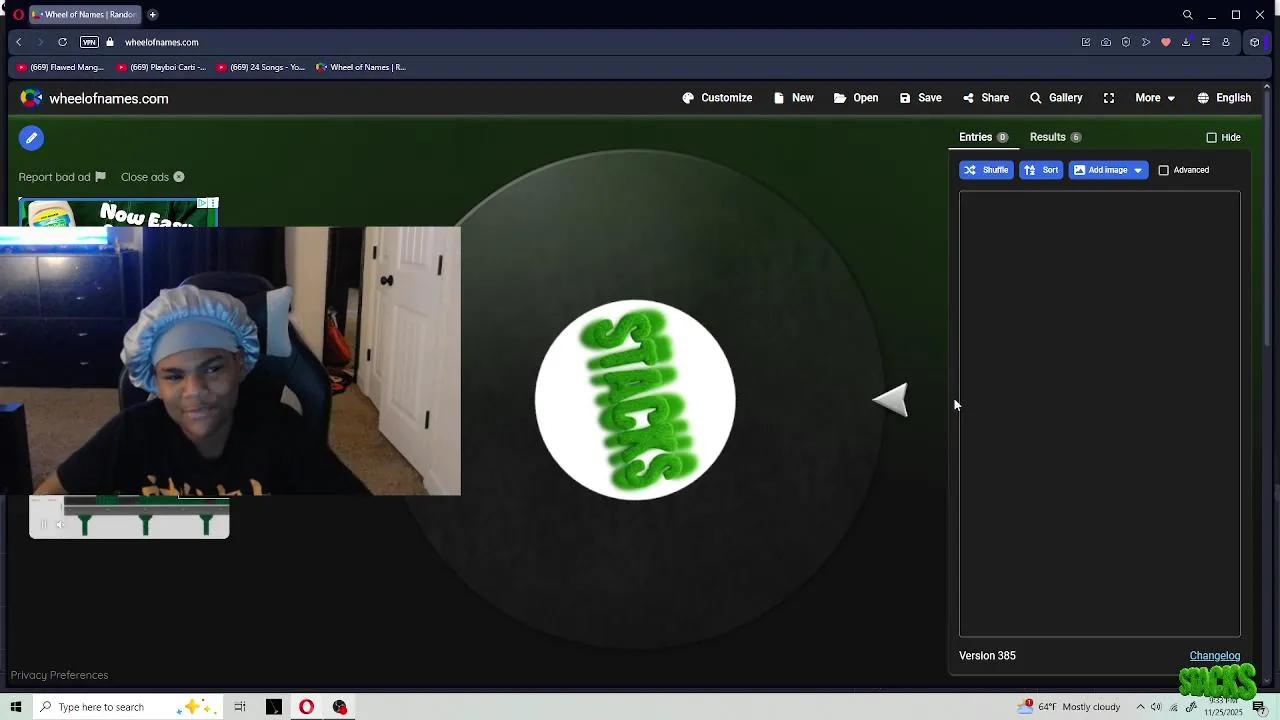Expand the More menu
This screenshot has width=1280, height=720.
click(x=1154, y=97)
